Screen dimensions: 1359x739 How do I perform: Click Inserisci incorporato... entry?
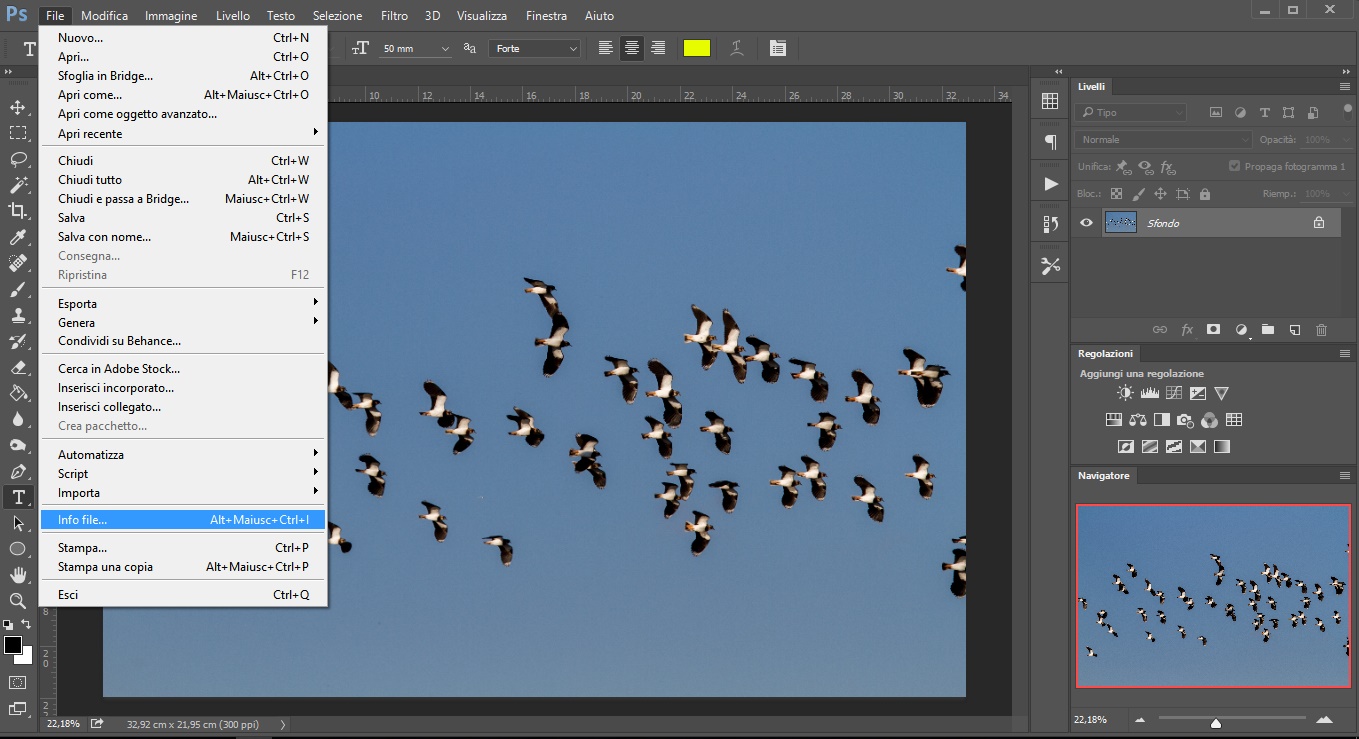pyautogui.click(x=182, y=388)
